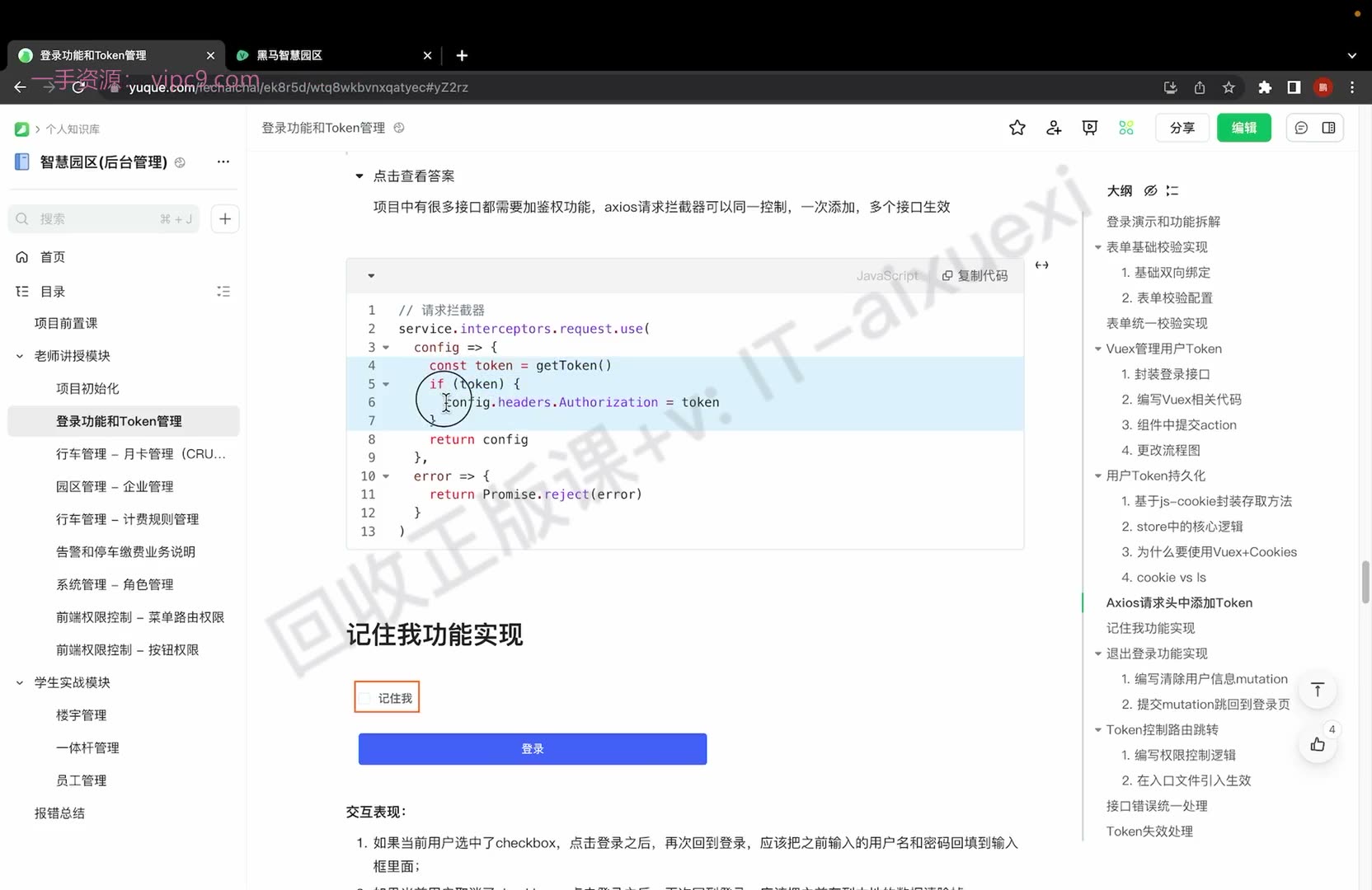Select the 登录功能和Token管理 browser tab
Screen dimensions: 1372x890
tap(116, 55)
